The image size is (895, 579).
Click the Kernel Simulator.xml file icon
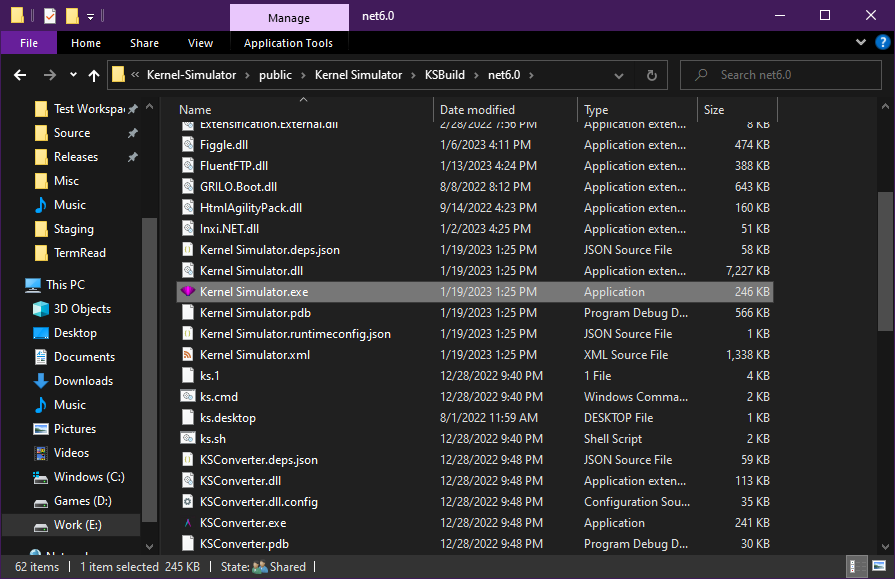click(187, 355)
